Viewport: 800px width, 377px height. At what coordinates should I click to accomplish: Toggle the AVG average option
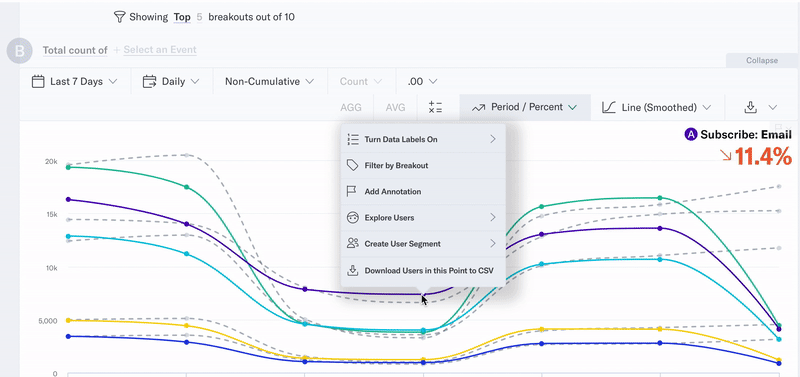pos(395,108)
